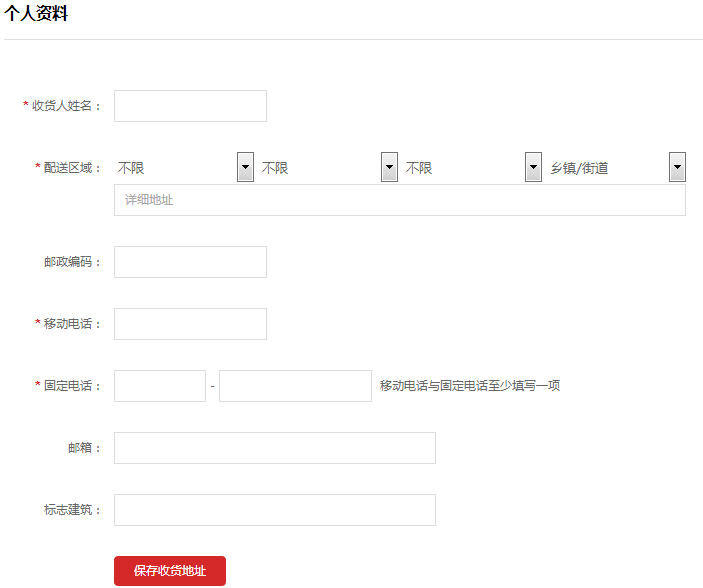
Task: Expand the 乡镇/街道 dropdown
Action: coord(616,167)
